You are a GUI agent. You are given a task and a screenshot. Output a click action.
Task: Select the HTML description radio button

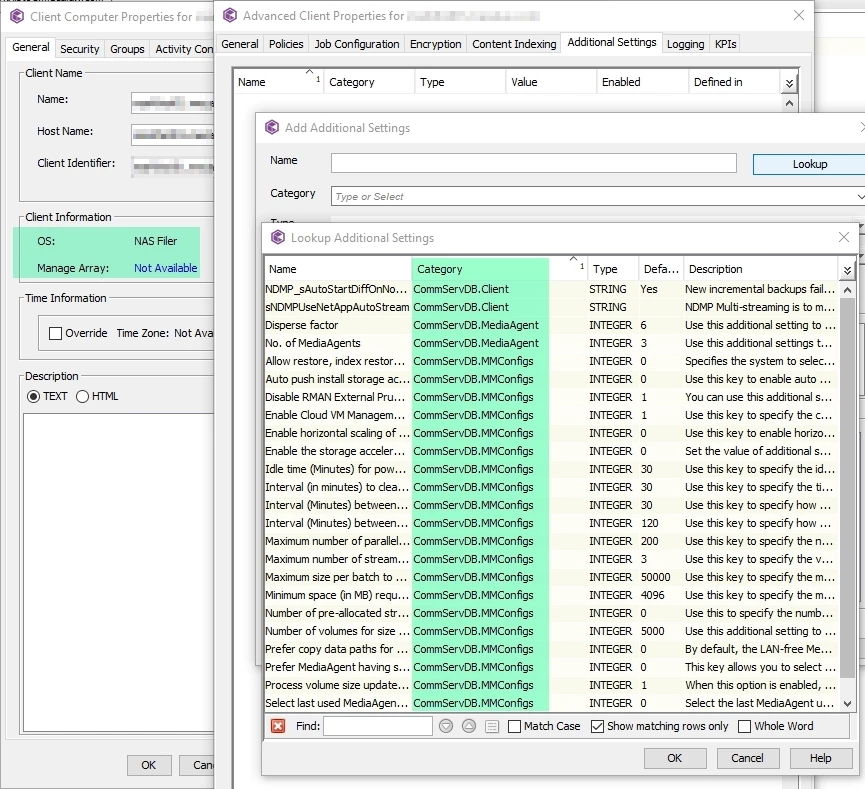click(x=82, y=396)
